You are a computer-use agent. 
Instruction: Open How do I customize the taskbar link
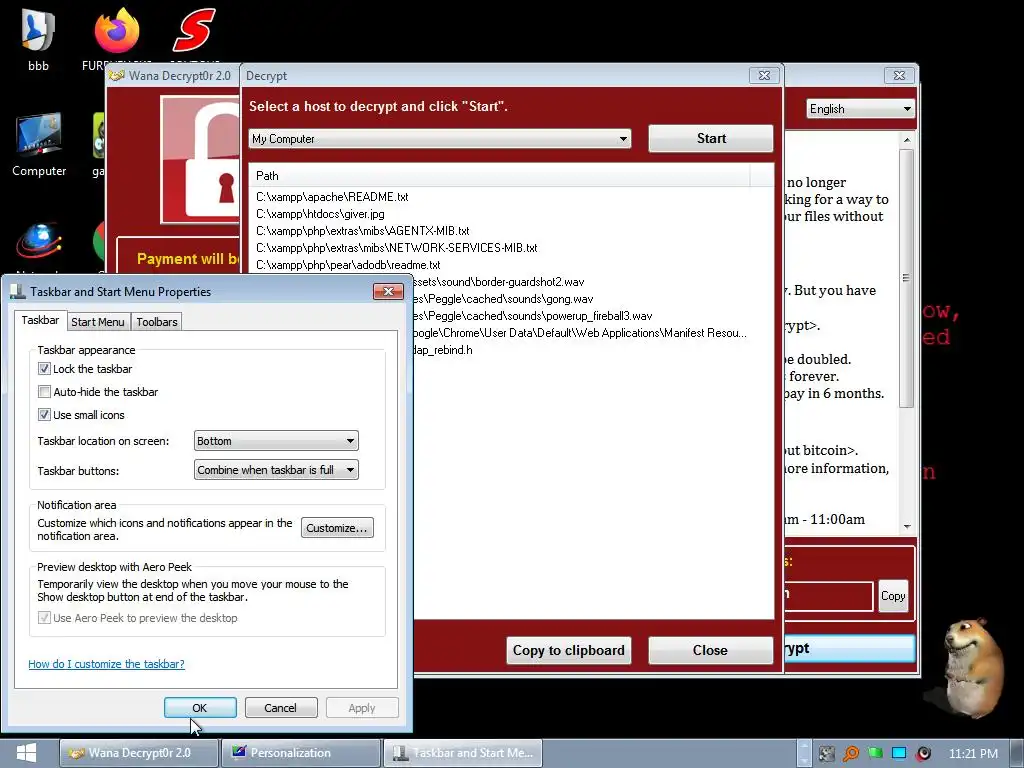tap(106, 664)
